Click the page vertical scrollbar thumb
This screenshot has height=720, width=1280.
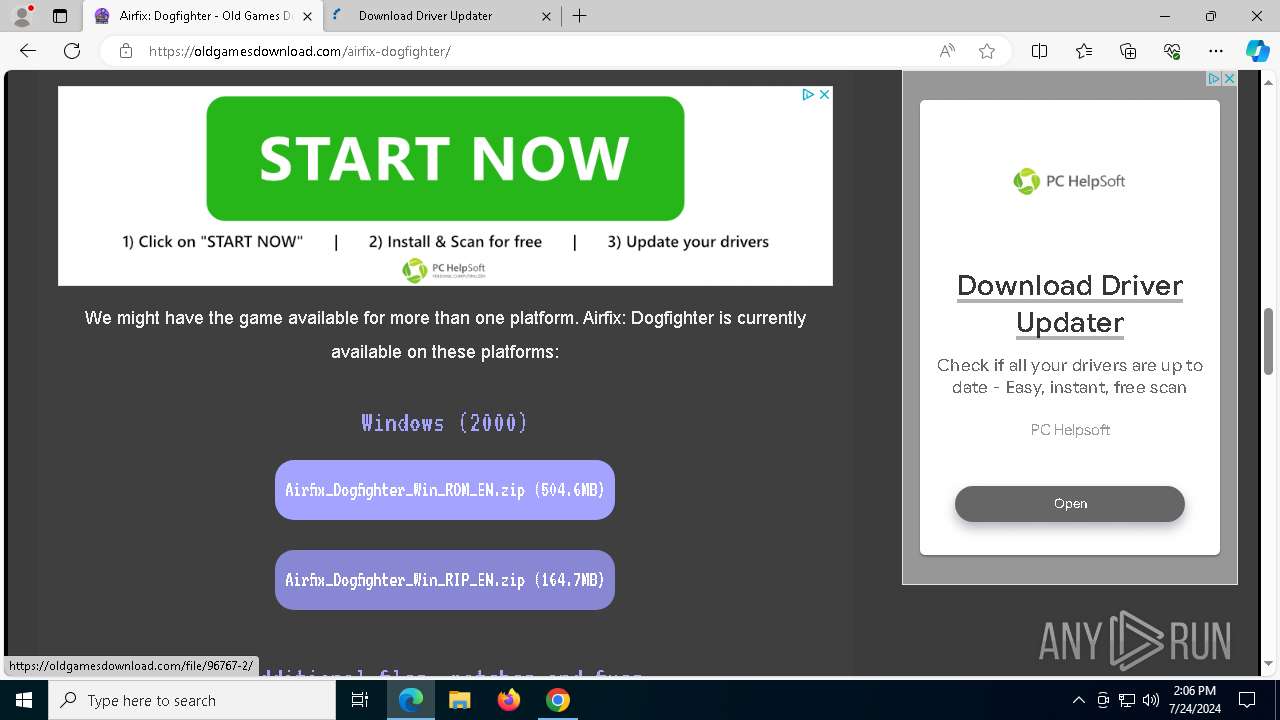tap(1268, 342)
